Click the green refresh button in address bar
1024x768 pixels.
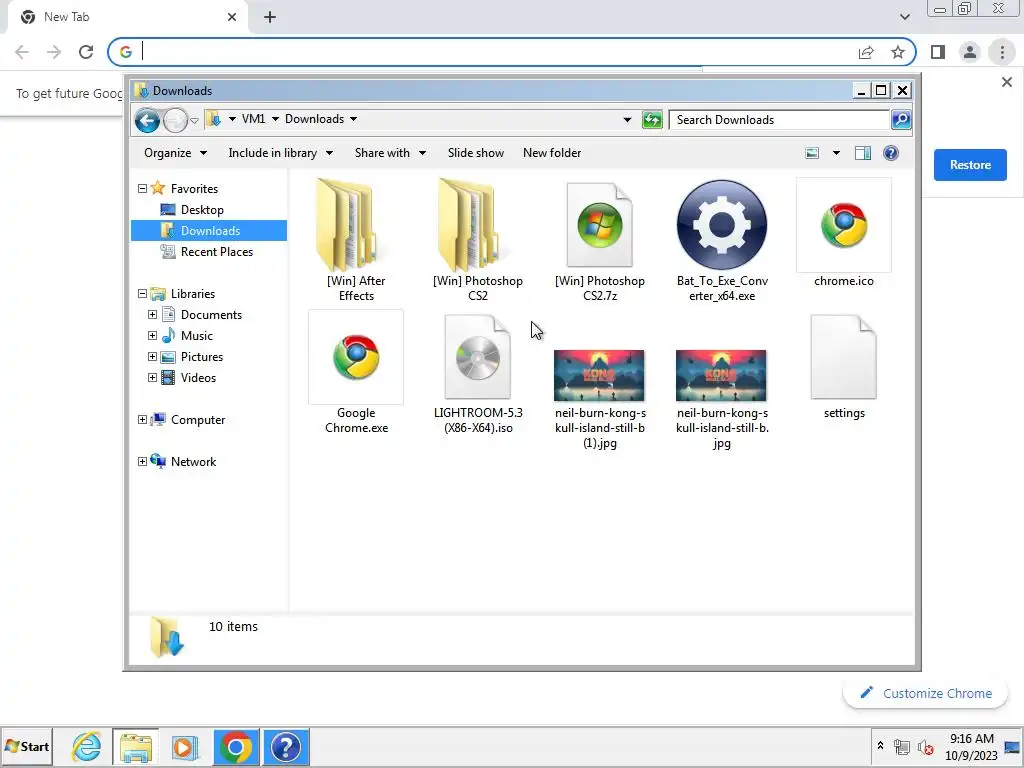[x=652, y=120]
